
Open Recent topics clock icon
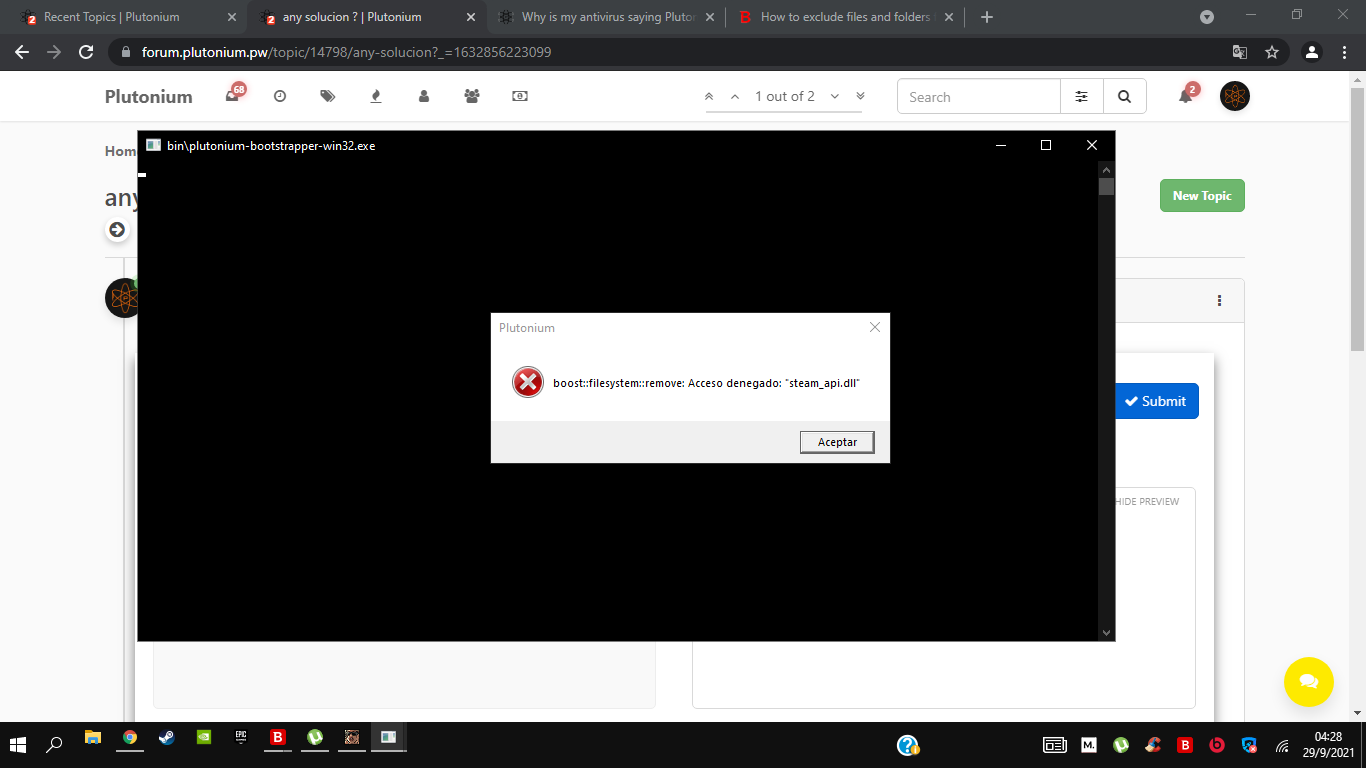[x=280, y=97]
